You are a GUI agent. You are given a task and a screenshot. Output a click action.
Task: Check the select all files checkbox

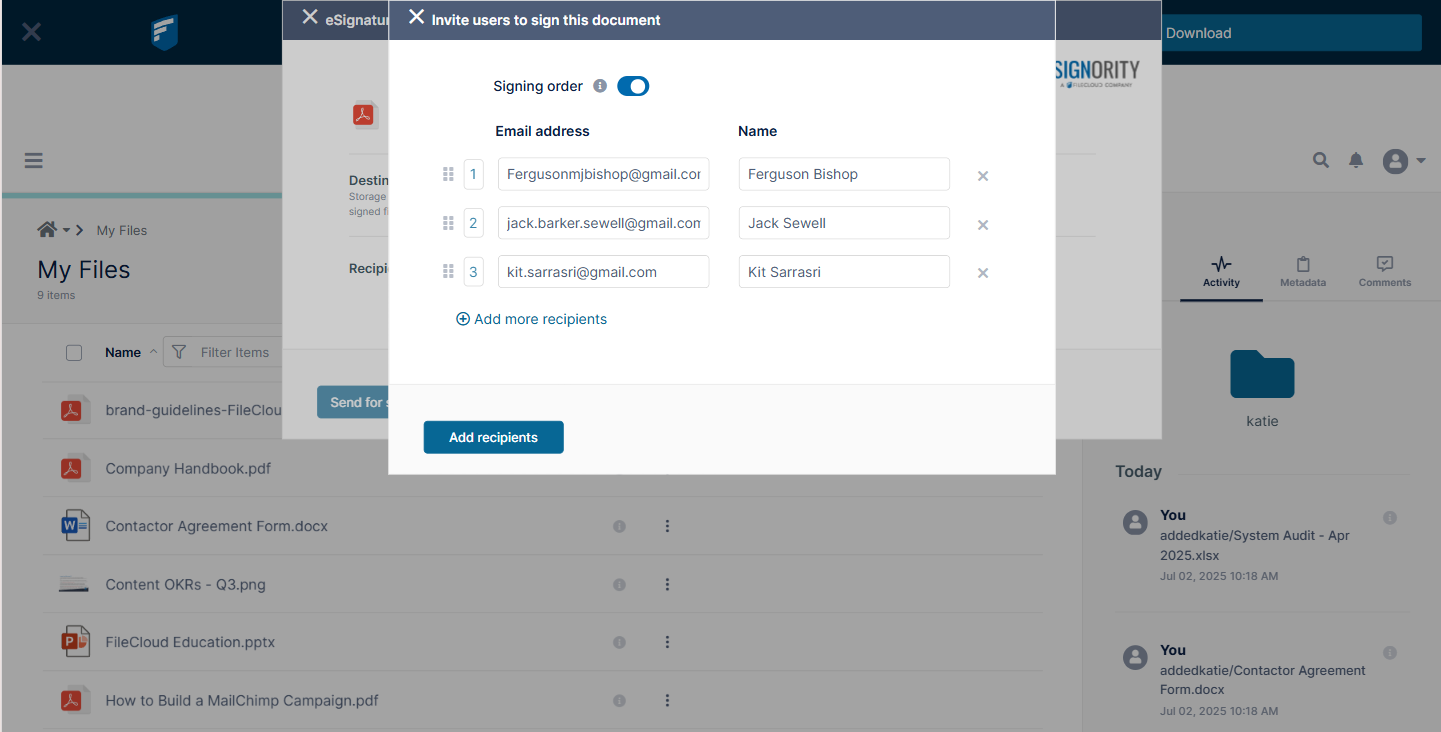(x=74, y=352)
